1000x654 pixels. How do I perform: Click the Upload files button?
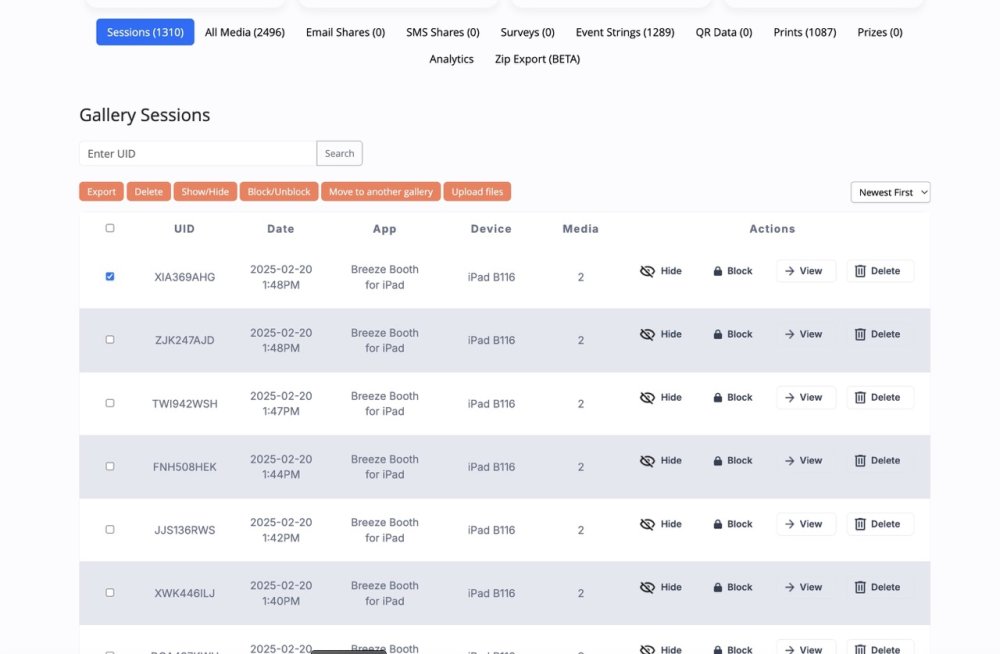[x=477, y=192]
